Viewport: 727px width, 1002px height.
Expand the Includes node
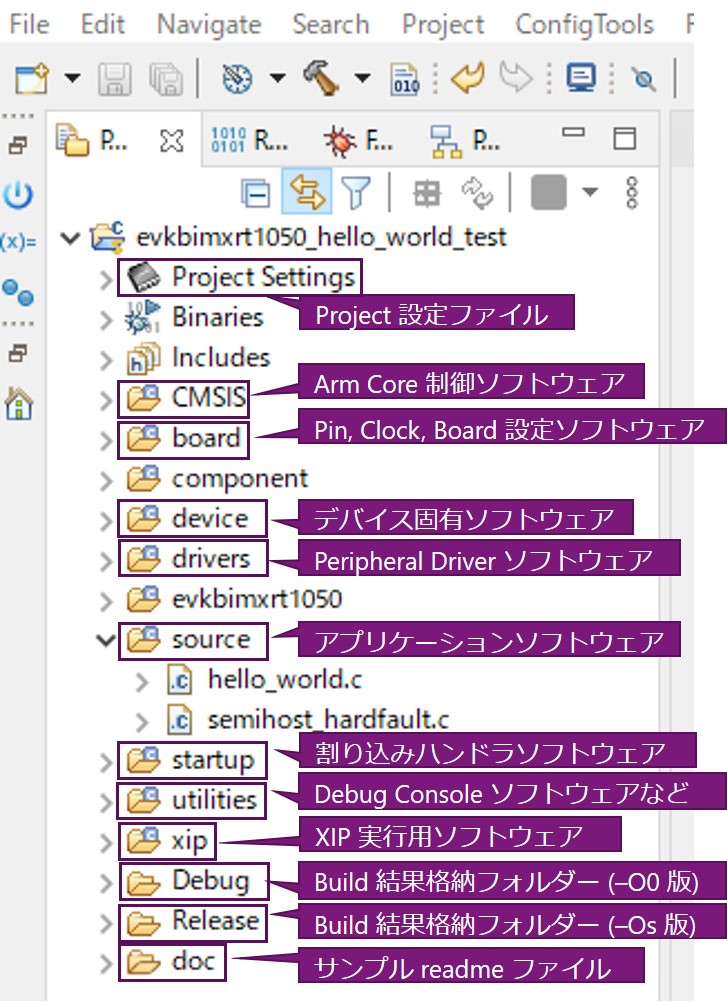click(x=106, y=360)
